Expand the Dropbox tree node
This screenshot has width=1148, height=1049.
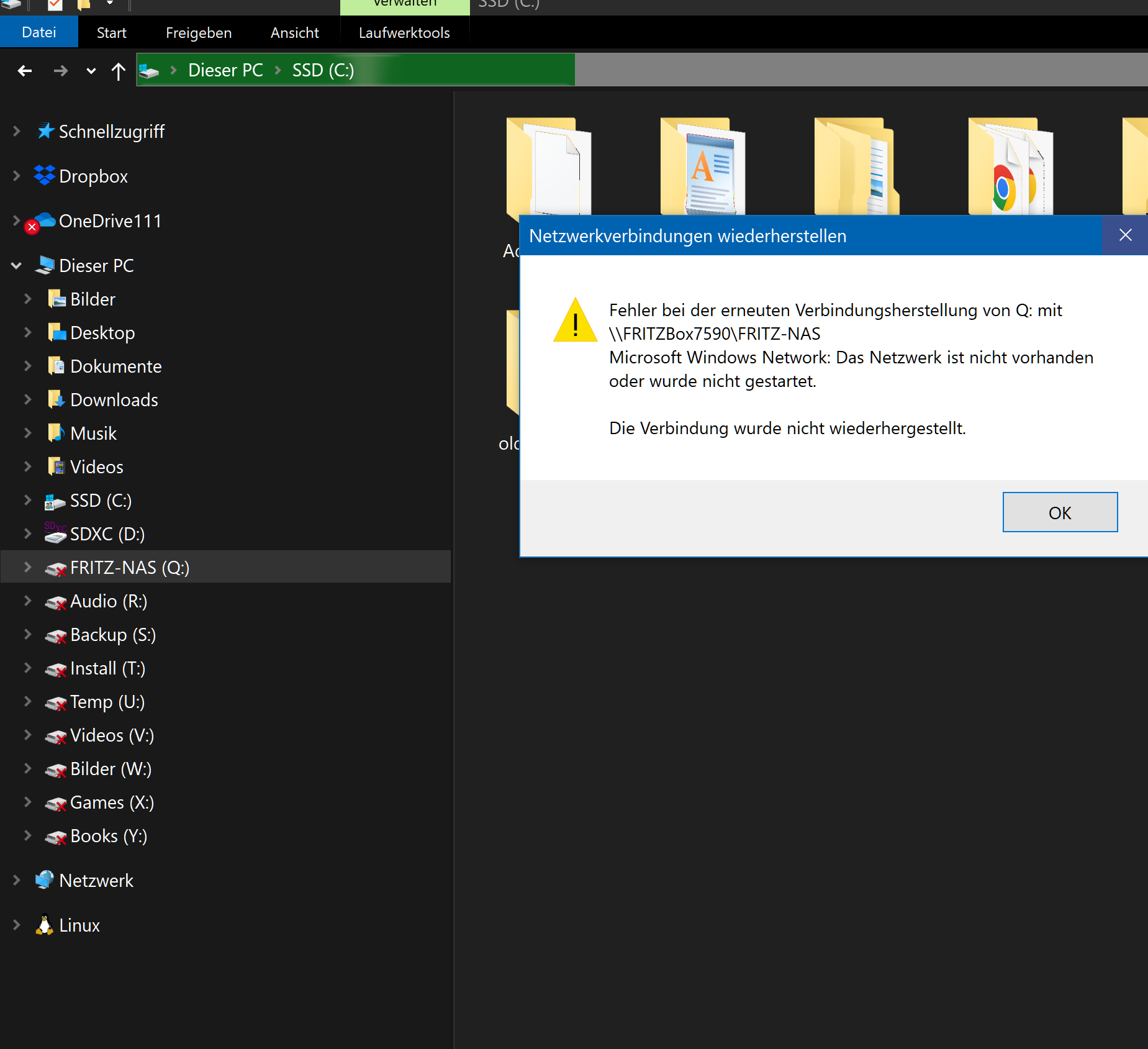click(x=17, y=176)
